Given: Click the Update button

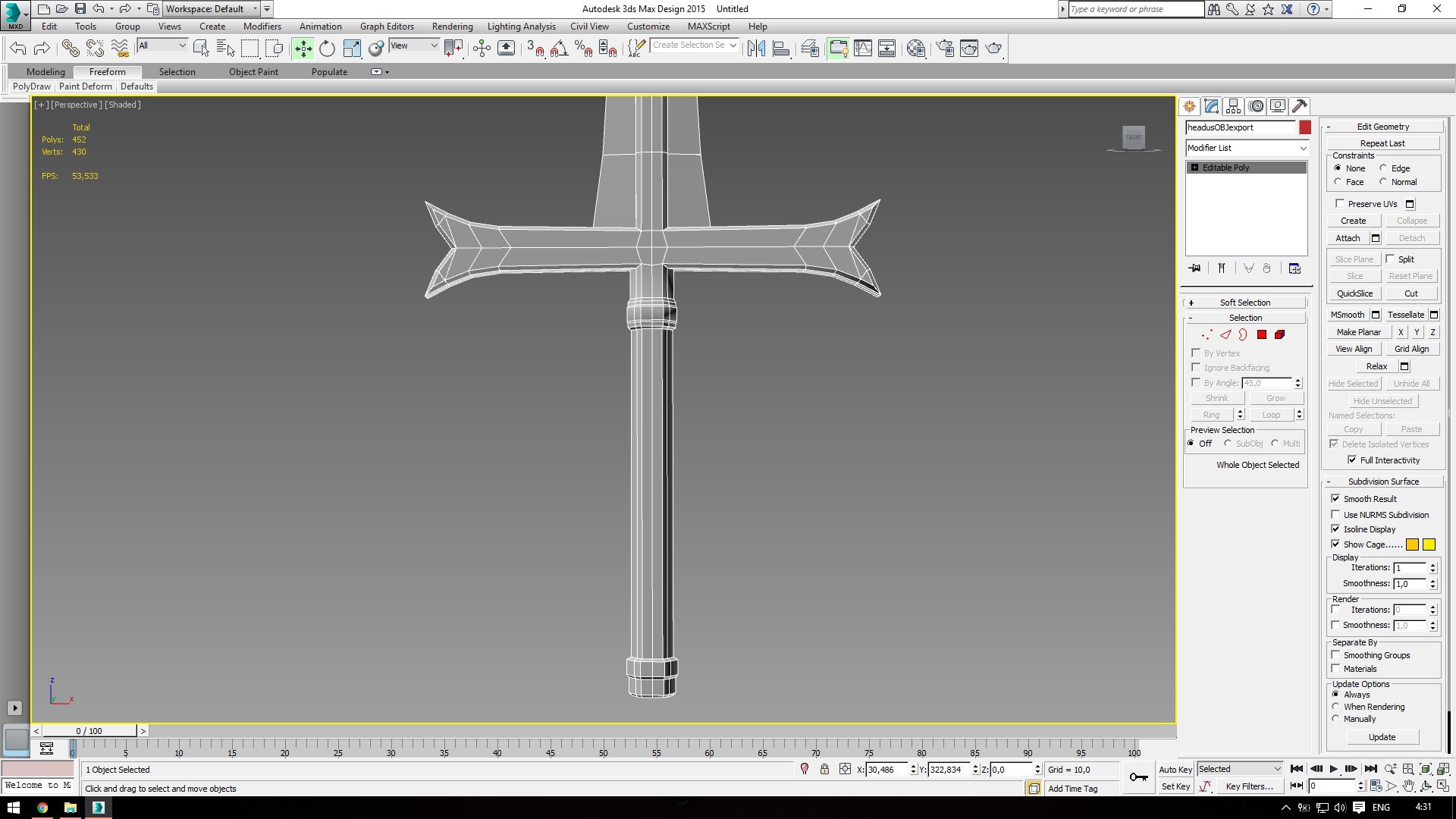Looking at the screenshot, I should tap(1382, 737).
